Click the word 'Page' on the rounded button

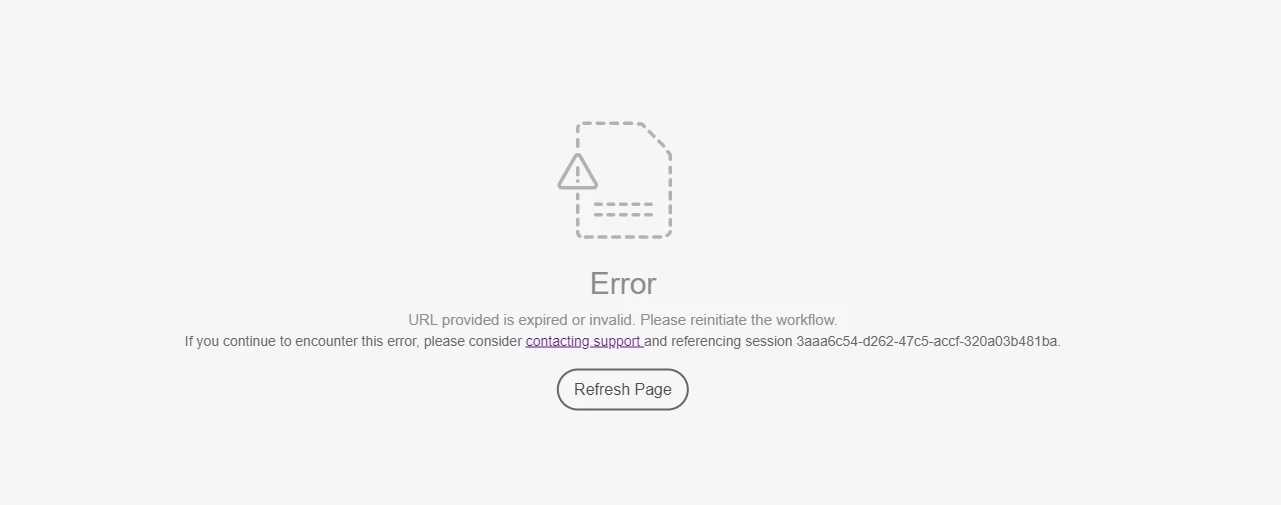[653, 390]
